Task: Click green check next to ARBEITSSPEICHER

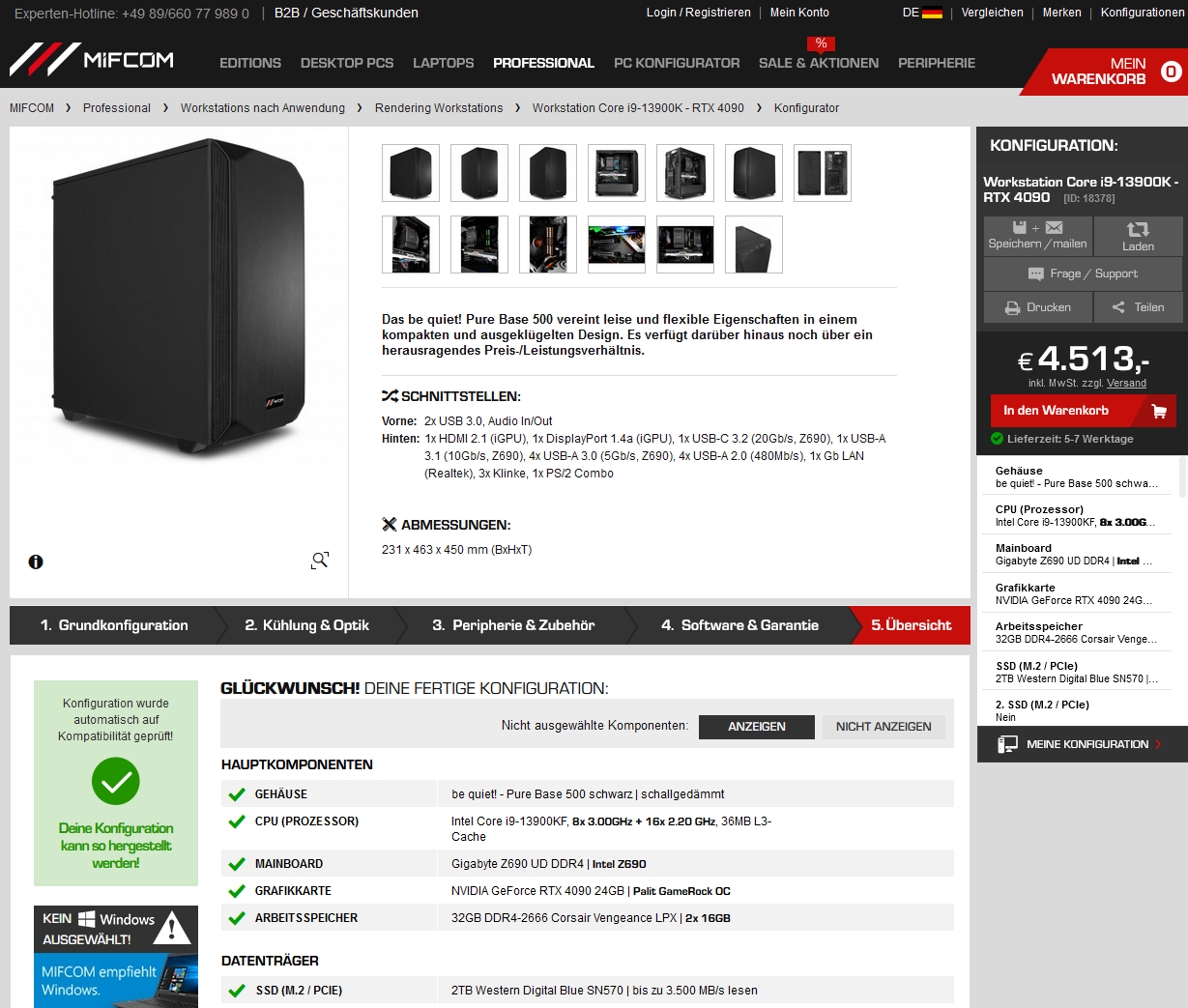Action: pos(237,918)
